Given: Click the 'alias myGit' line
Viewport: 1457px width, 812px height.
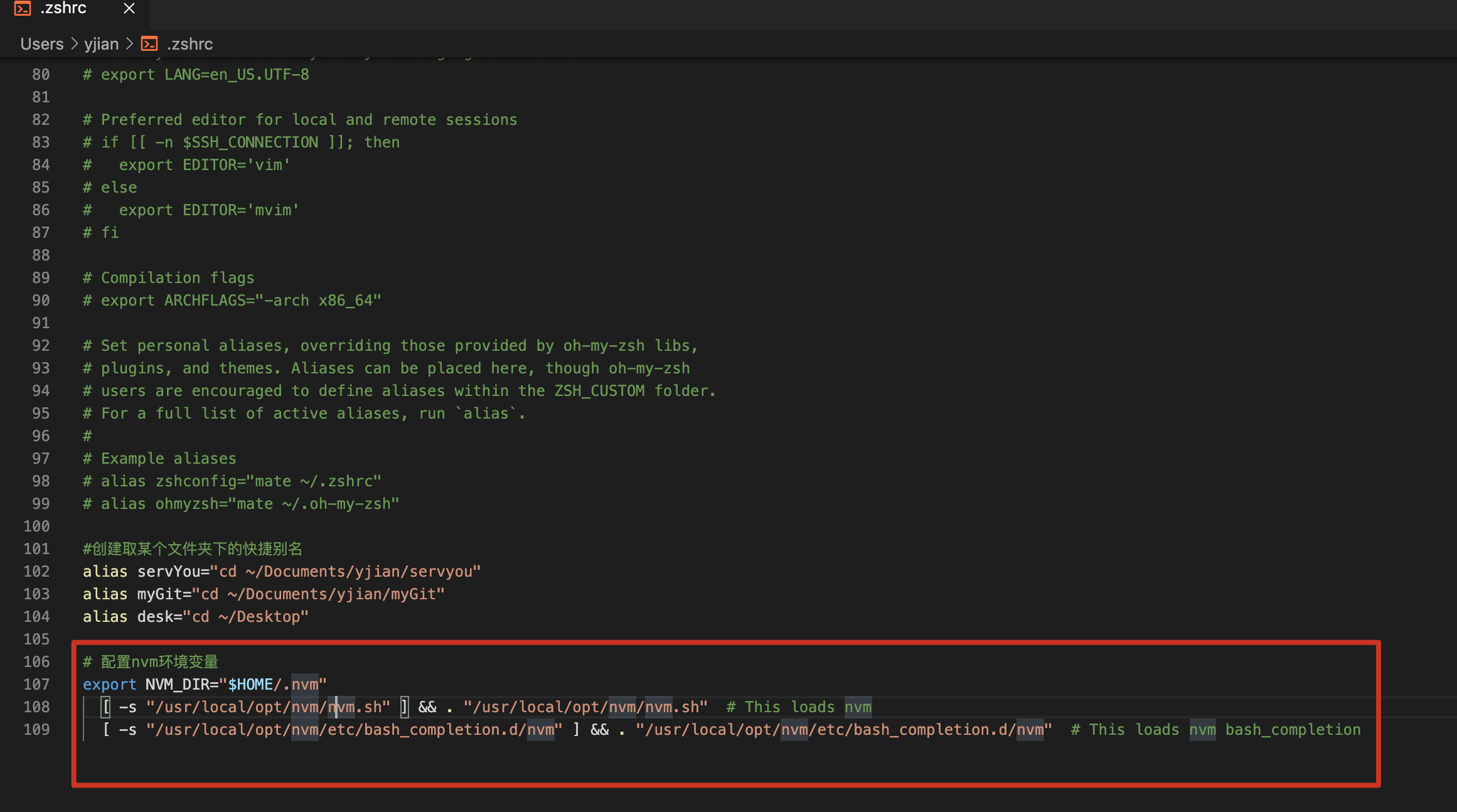Looking at the screenshot, I should click(x=264, y=594).
